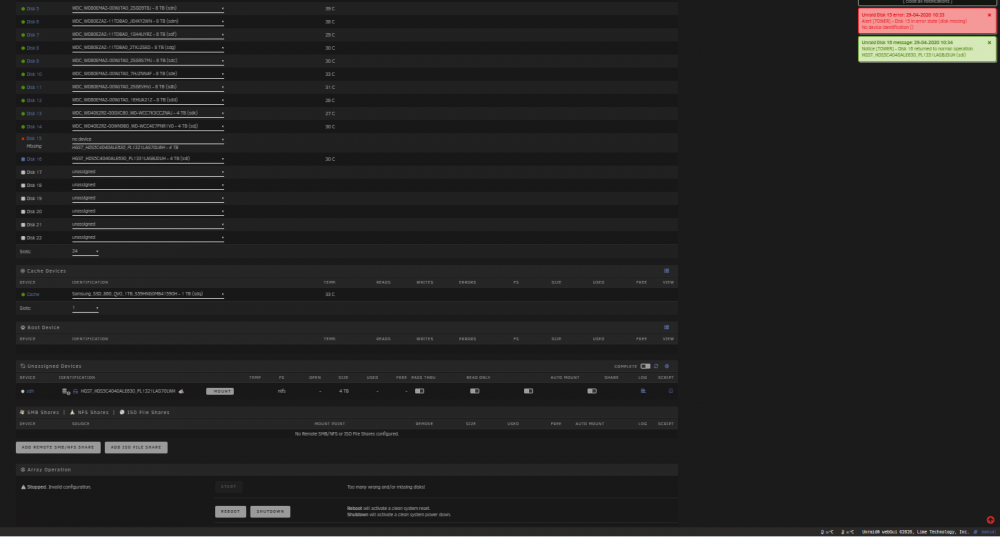Open the Disk 9 device dropdown
The height and width of the screenshot is (539, 1000).
click(148, 61)
